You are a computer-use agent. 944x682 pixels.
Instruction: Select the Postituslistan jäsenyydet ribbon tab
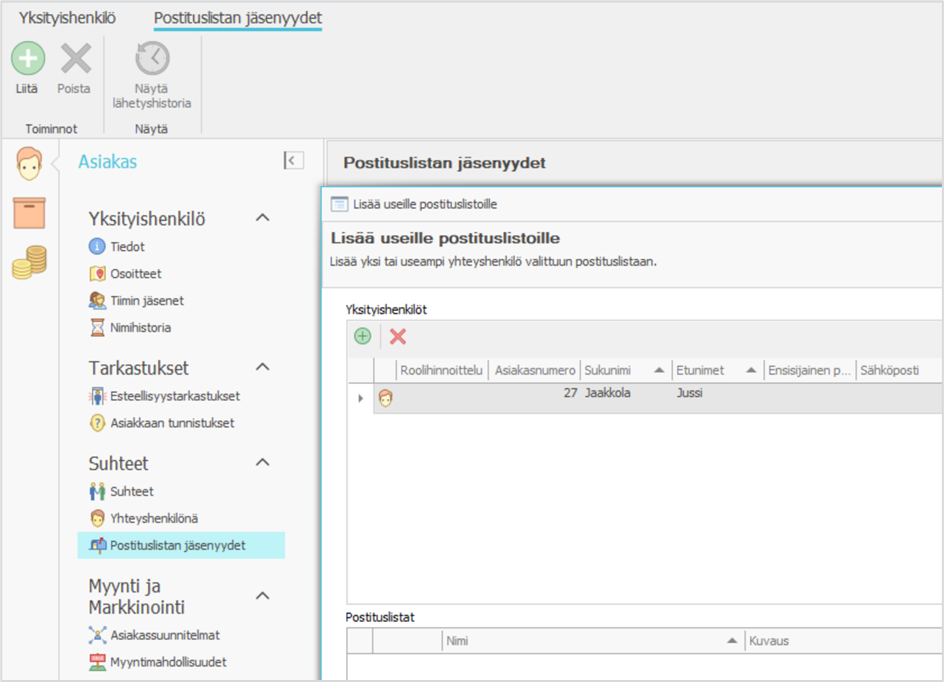coord(238,17)
